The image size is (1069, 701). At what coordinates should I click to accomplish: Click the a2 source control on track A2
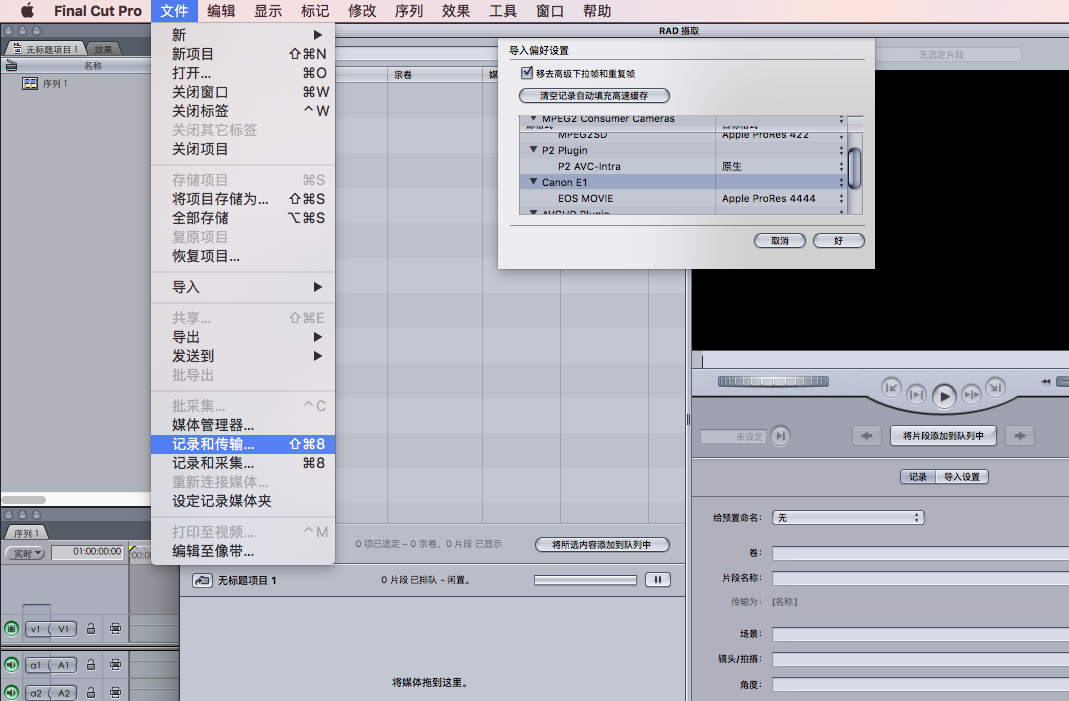35,693
